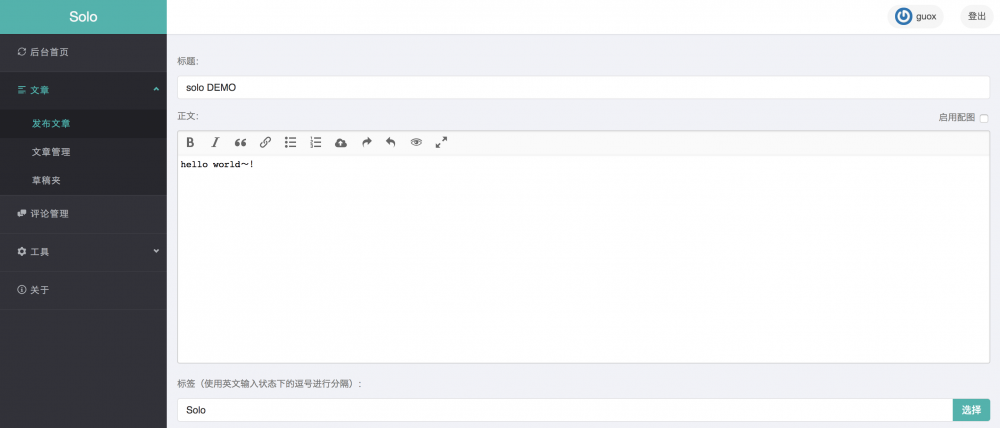Click the undo arrow in editor toolbar

tap(391, 142)
